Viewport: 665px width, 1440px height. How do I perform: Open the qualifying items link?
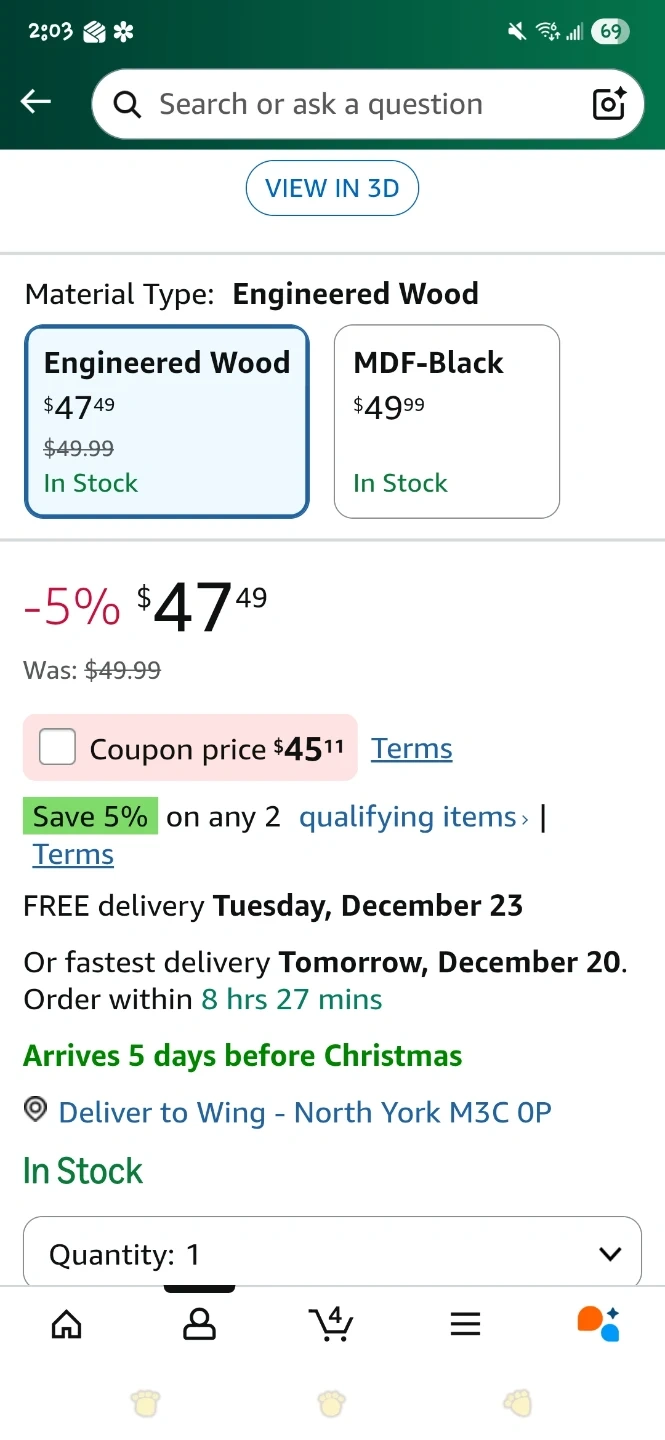(413, 817)
